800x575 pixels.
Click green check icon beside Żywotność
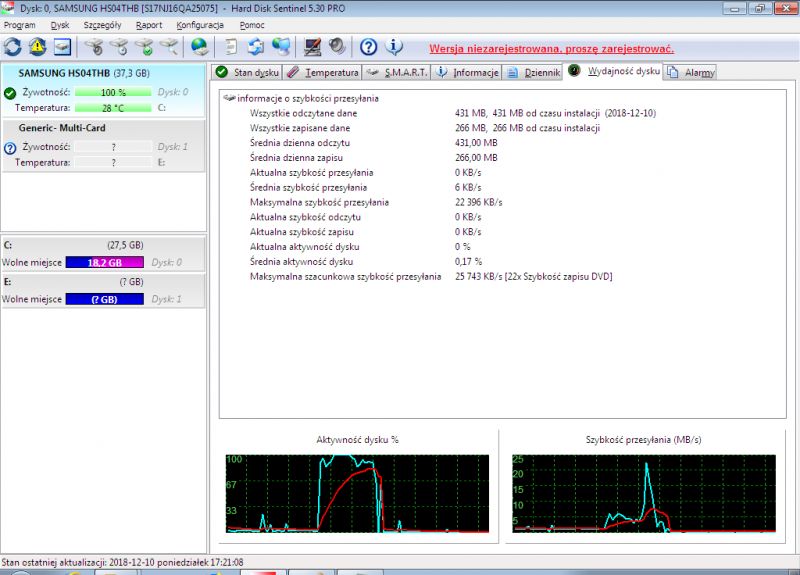[10, 93]
